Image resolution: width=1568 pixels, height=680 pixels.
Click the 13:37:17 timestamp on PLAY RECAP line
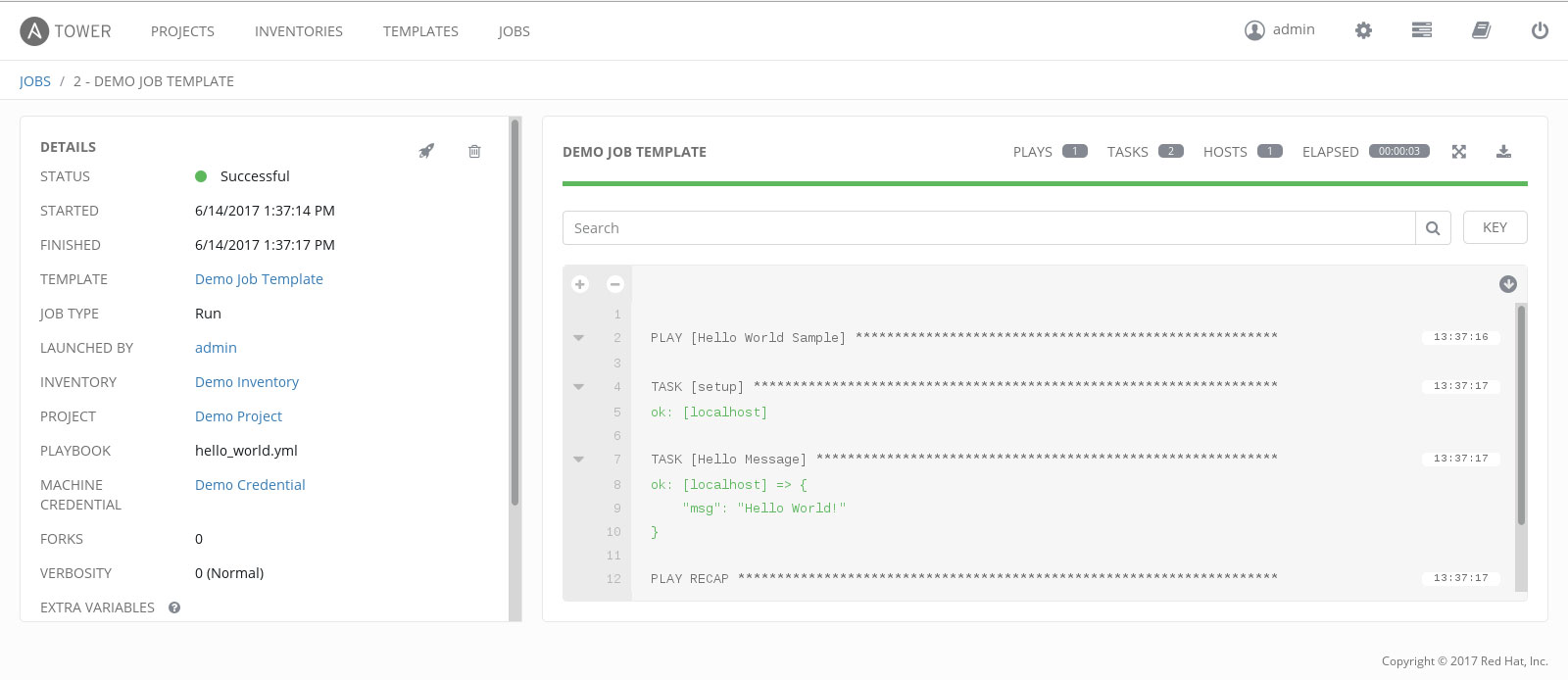[1460, 578]
